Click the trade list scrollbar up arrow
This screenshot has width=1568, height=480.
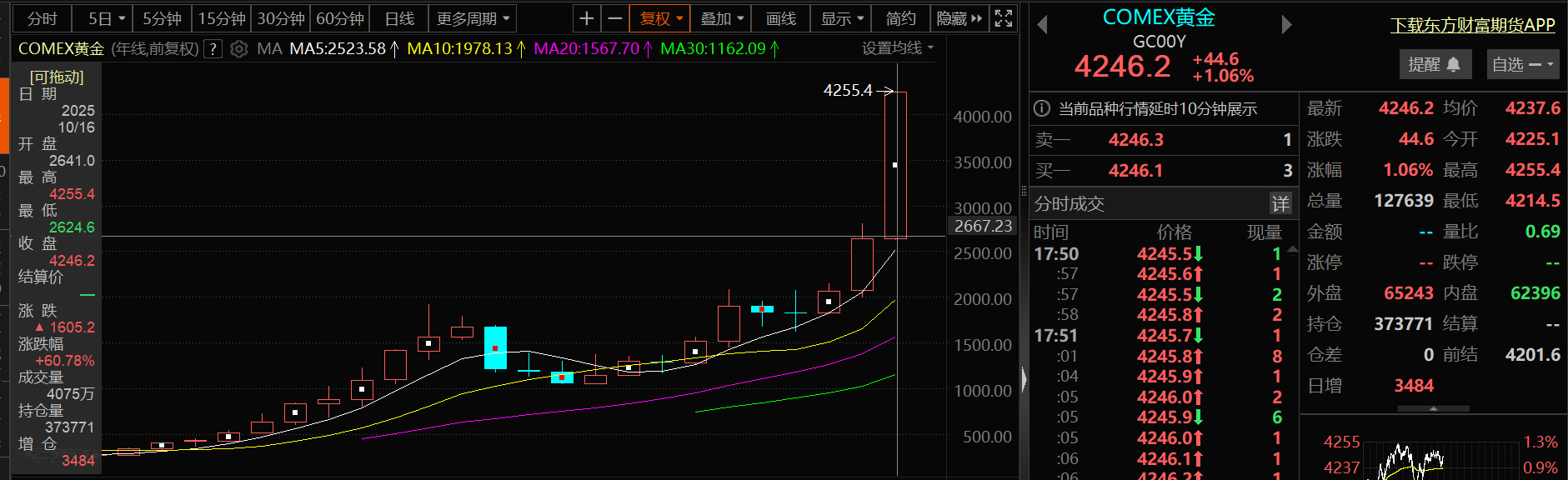pos(1292,249)
